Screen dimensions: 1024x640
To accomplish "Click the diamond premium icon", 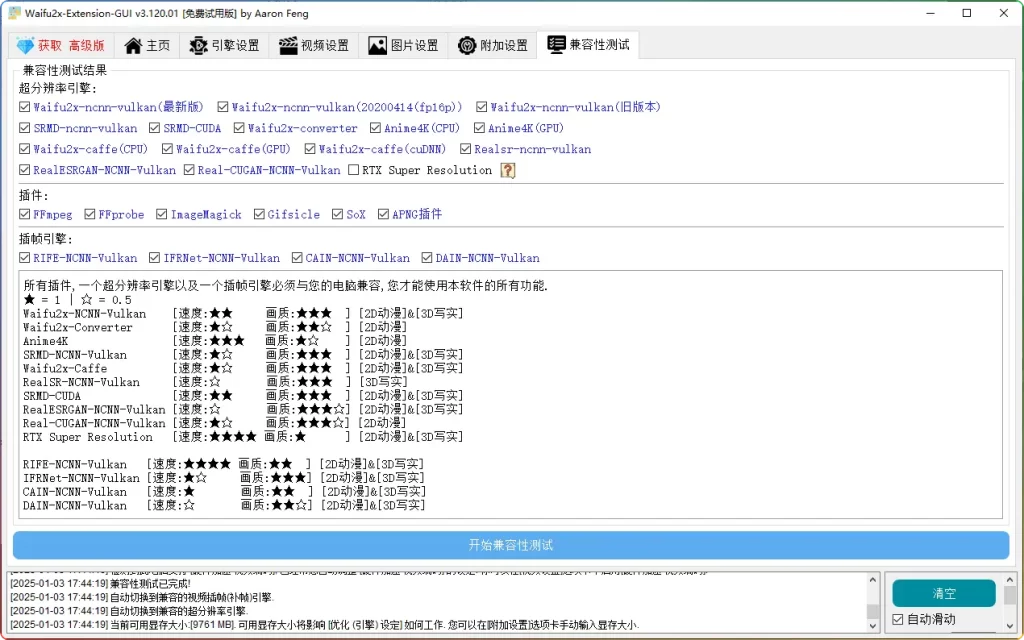I will click(x=25, y=46).
